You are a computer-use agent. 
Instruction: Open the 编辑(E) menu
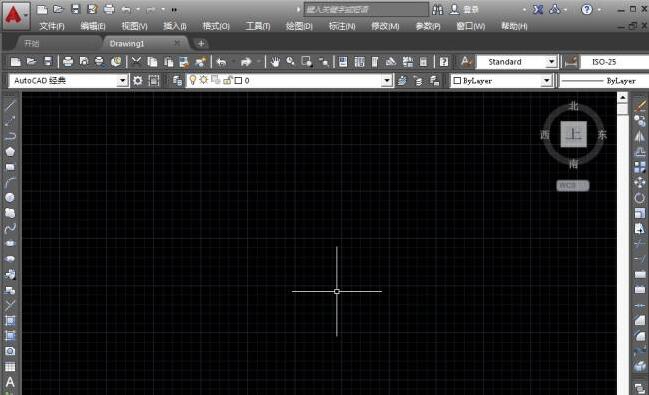click(x=93, y=26)
